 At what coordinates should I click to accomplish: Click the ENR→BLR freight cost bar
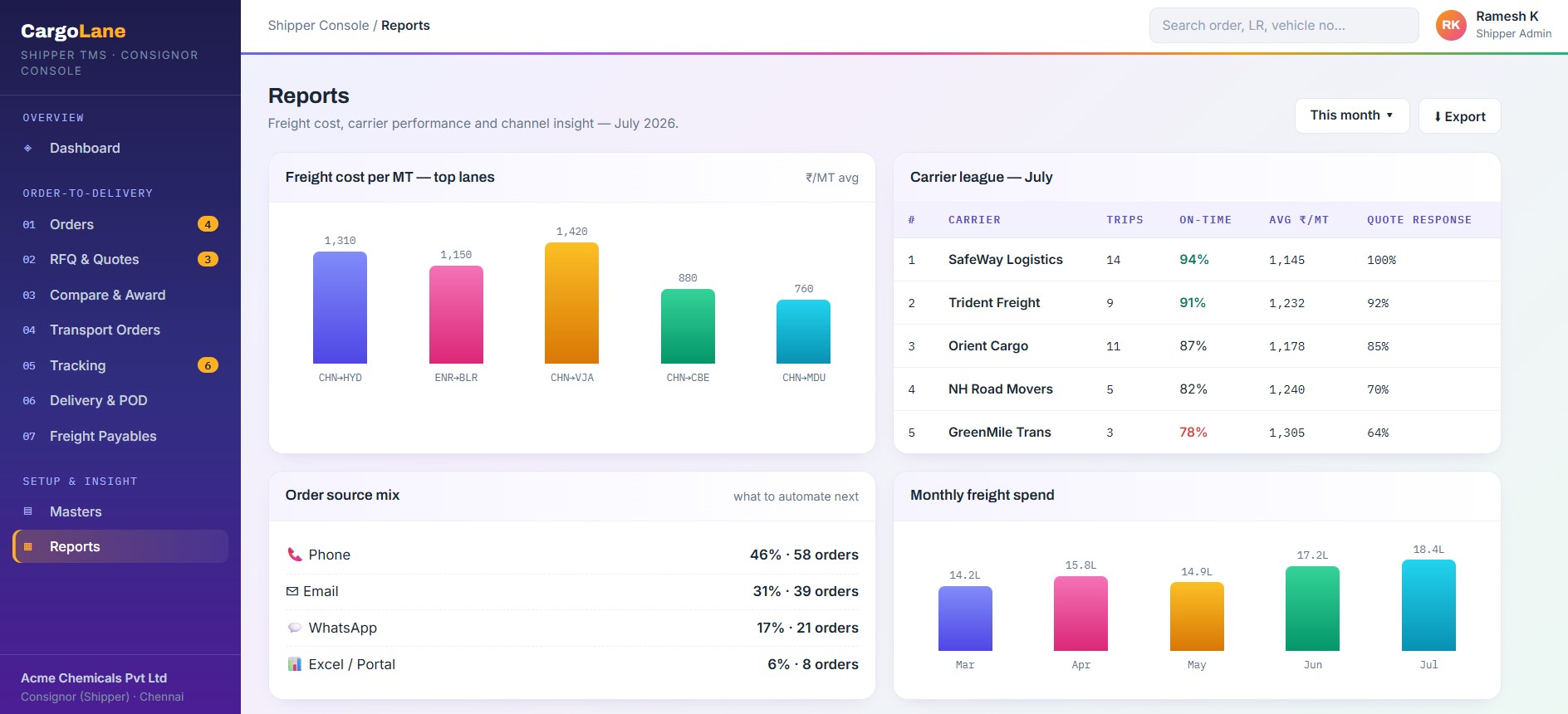pos(456,315)
